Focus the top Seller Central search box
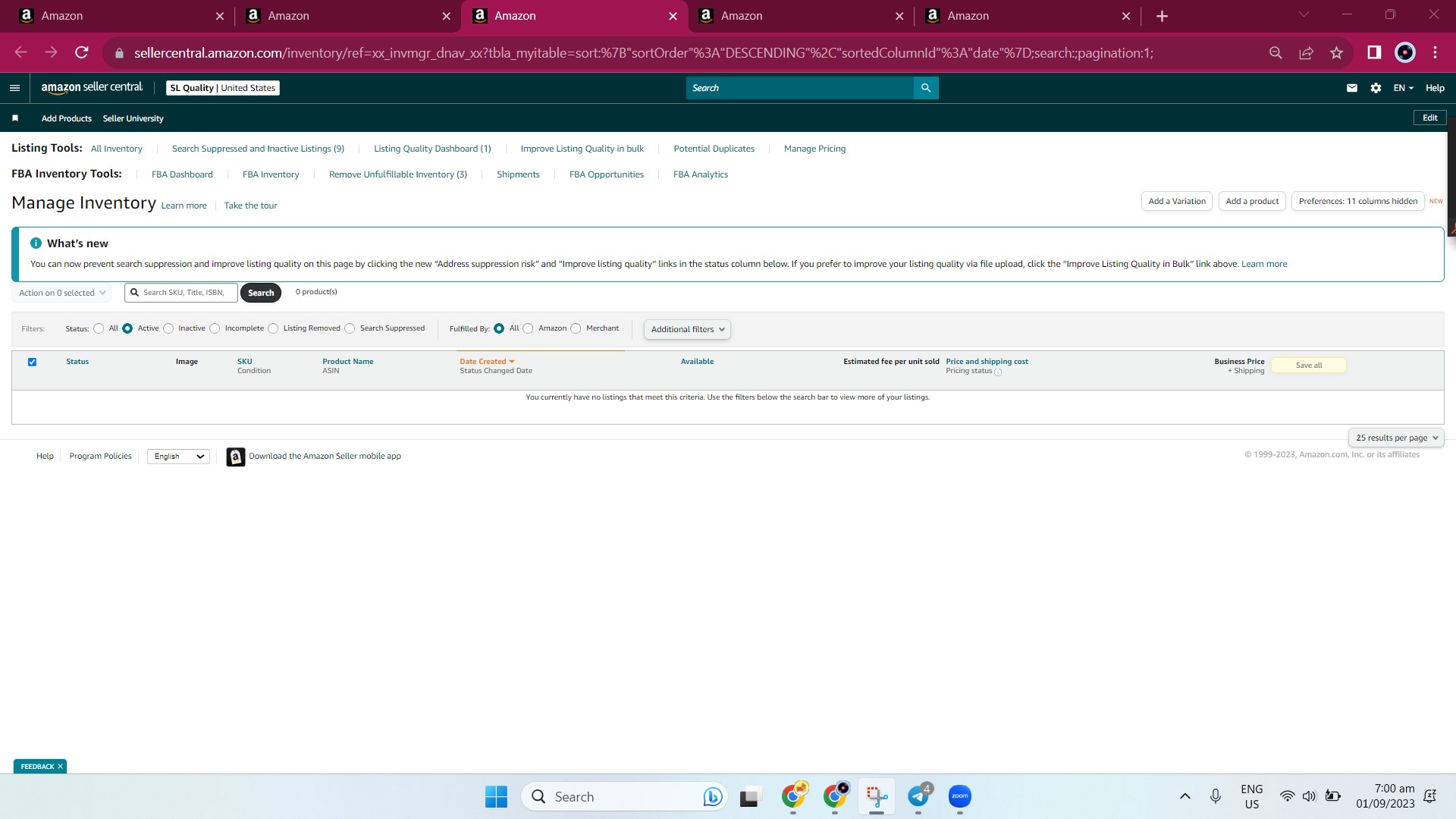The image size is (1456, 819). pyautogui.click(x=800, y=88)
